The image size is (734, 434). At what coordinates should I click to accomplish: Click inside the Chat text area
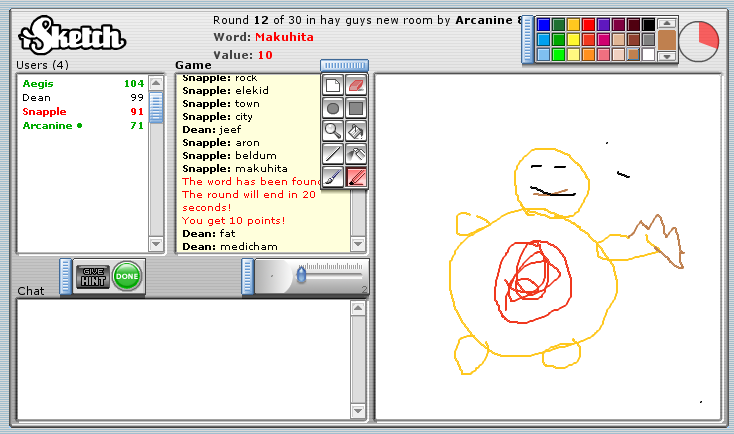[184, 360]
